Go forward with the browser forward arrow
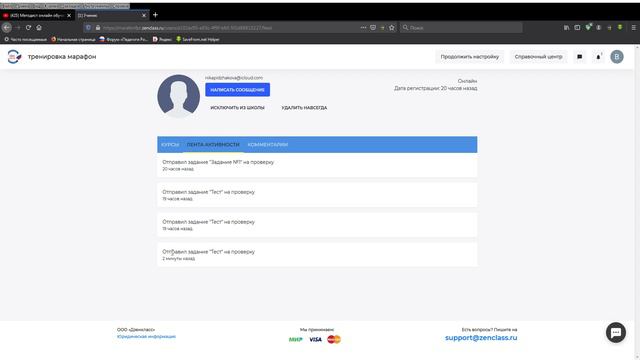Viewport: 640px width, 360px height. click(x=18, y=27)
